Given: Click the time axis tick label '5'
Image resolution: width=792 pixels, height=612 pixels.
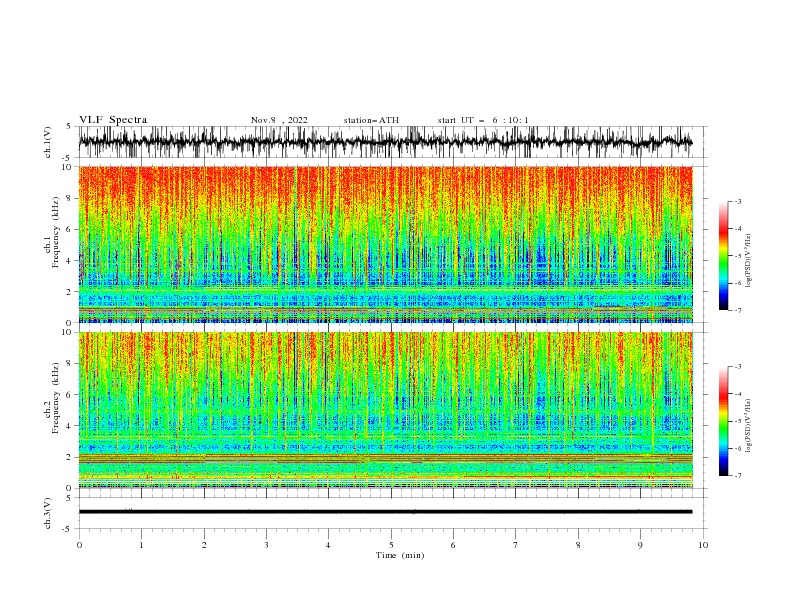Looking at the screenshot, I should pyautogui.click(x=391, y=545).
